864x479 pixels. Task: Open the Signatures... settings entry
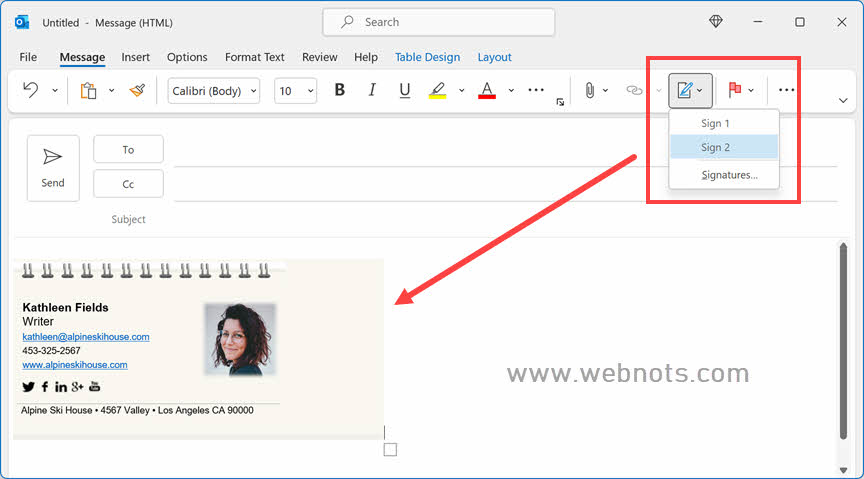tap(723, 175)
